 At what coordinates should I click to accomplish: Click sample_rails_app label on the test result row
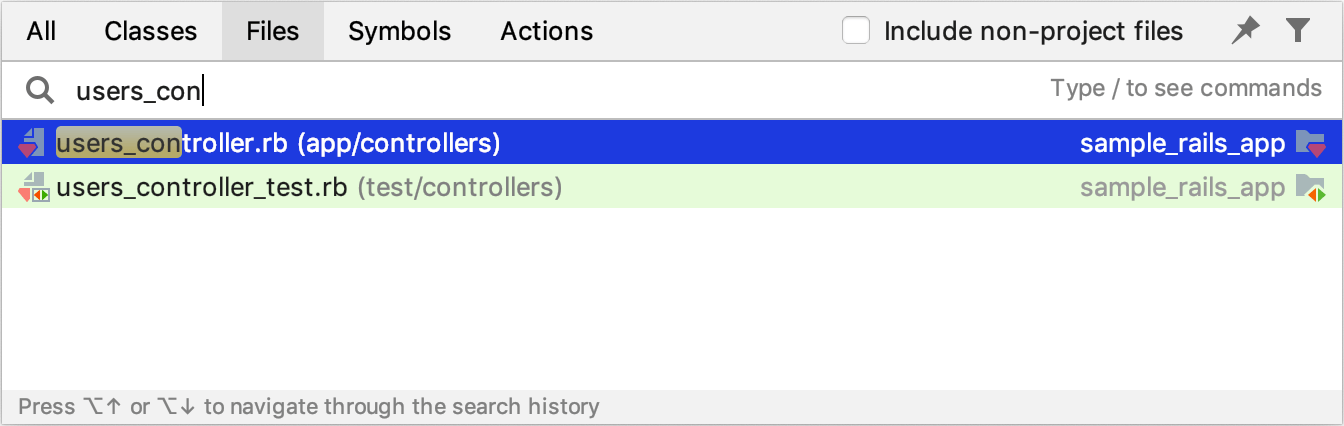point(1183,187)
